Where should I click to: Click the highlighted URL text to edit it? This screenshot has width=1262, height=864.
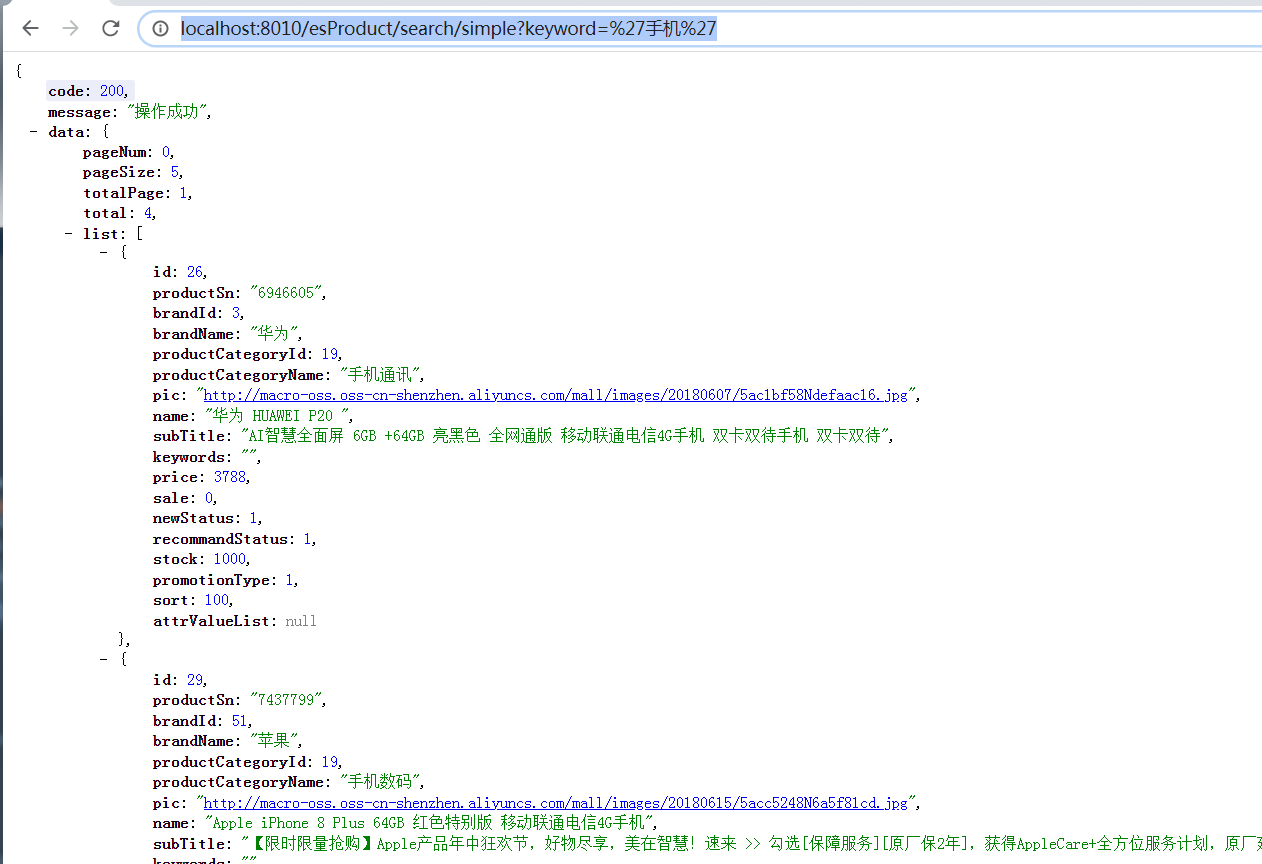click(x=447, y=28)
